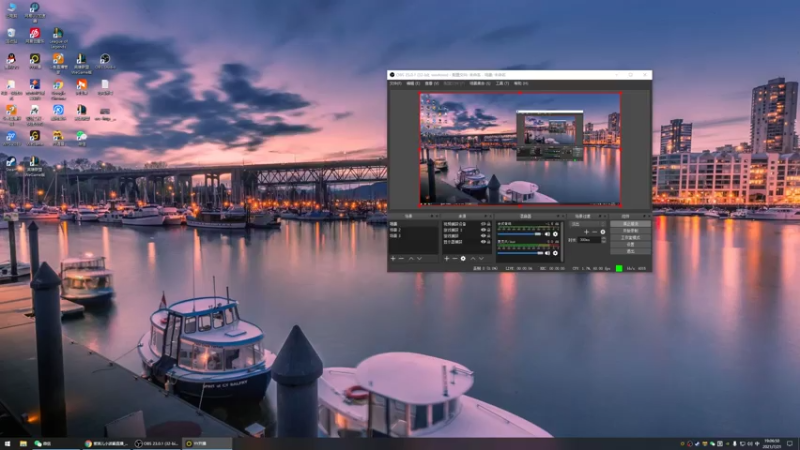Screen dimensions: 800x450
Task: Add a new scene with the plus icon
Action: tap(393, 259)
